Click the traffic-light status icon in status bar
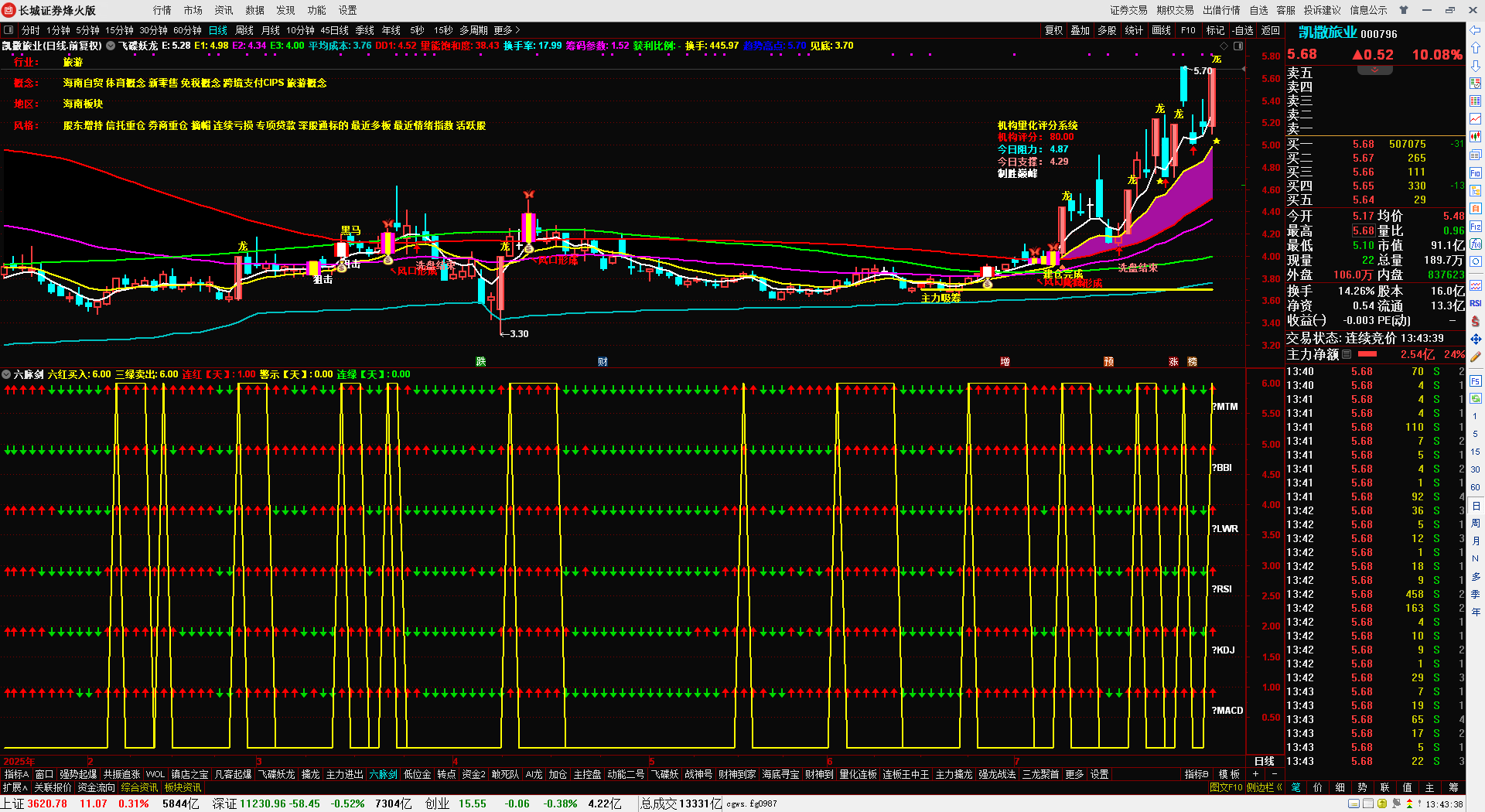This screenshot has height=812, width=1485. [x=1409, y=804]
